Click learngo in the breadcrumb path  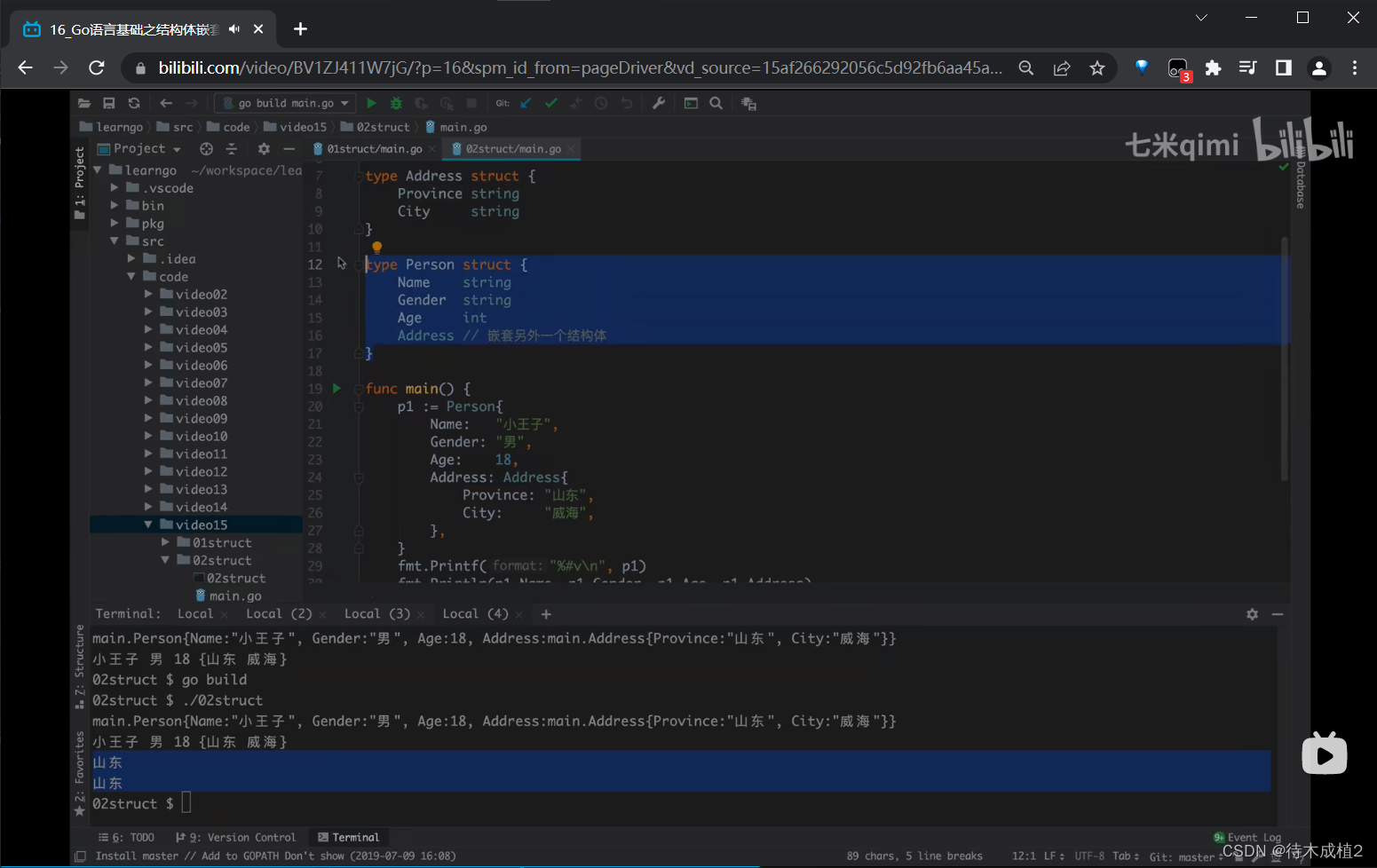111,127
